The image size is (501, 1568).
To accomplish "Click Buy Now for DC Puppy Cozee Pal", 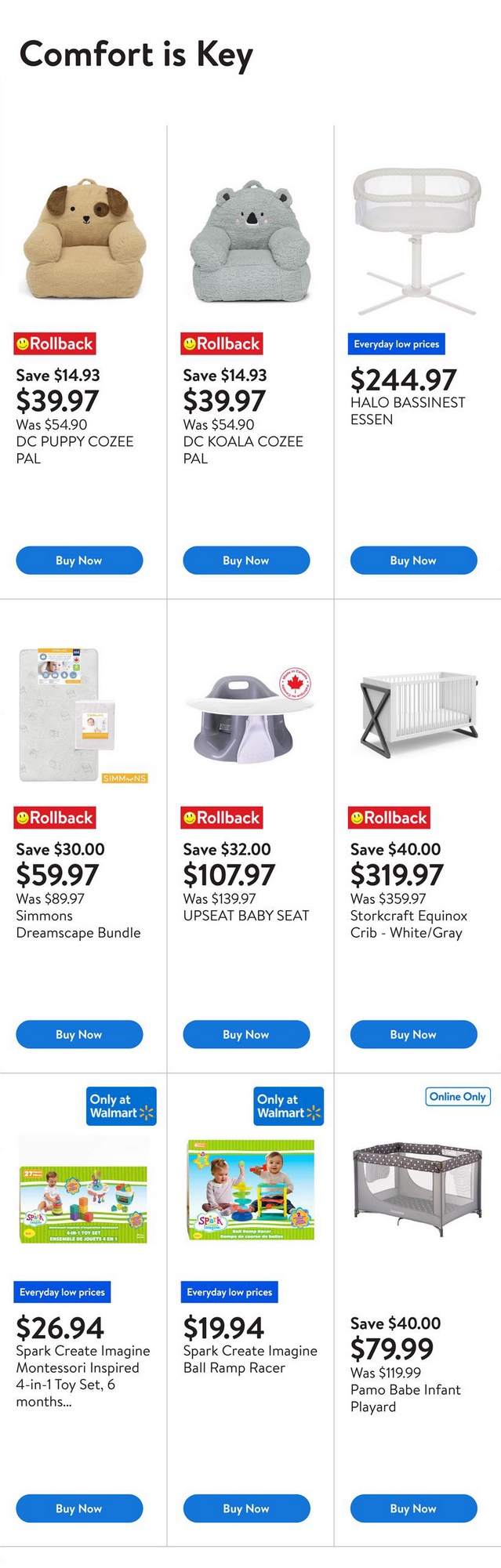I will coord(79,560).
